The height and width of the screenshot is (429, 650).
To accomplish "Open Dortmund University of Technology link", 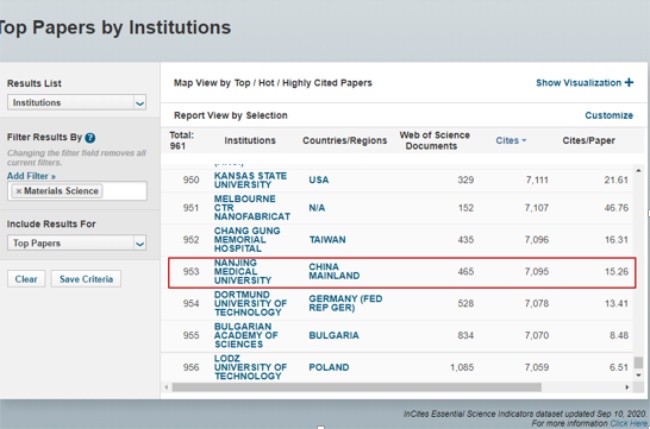I will (250, 303).
